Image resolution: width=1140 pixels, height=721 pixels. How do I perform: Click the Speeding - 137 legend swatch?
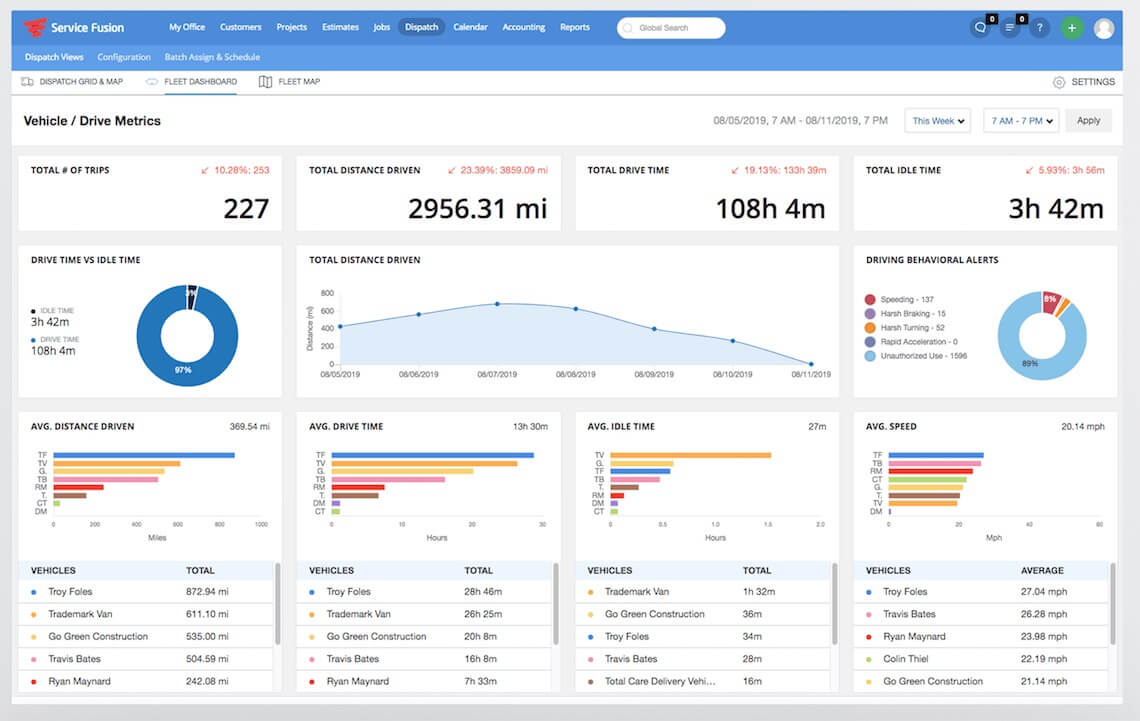coord(870,299)
